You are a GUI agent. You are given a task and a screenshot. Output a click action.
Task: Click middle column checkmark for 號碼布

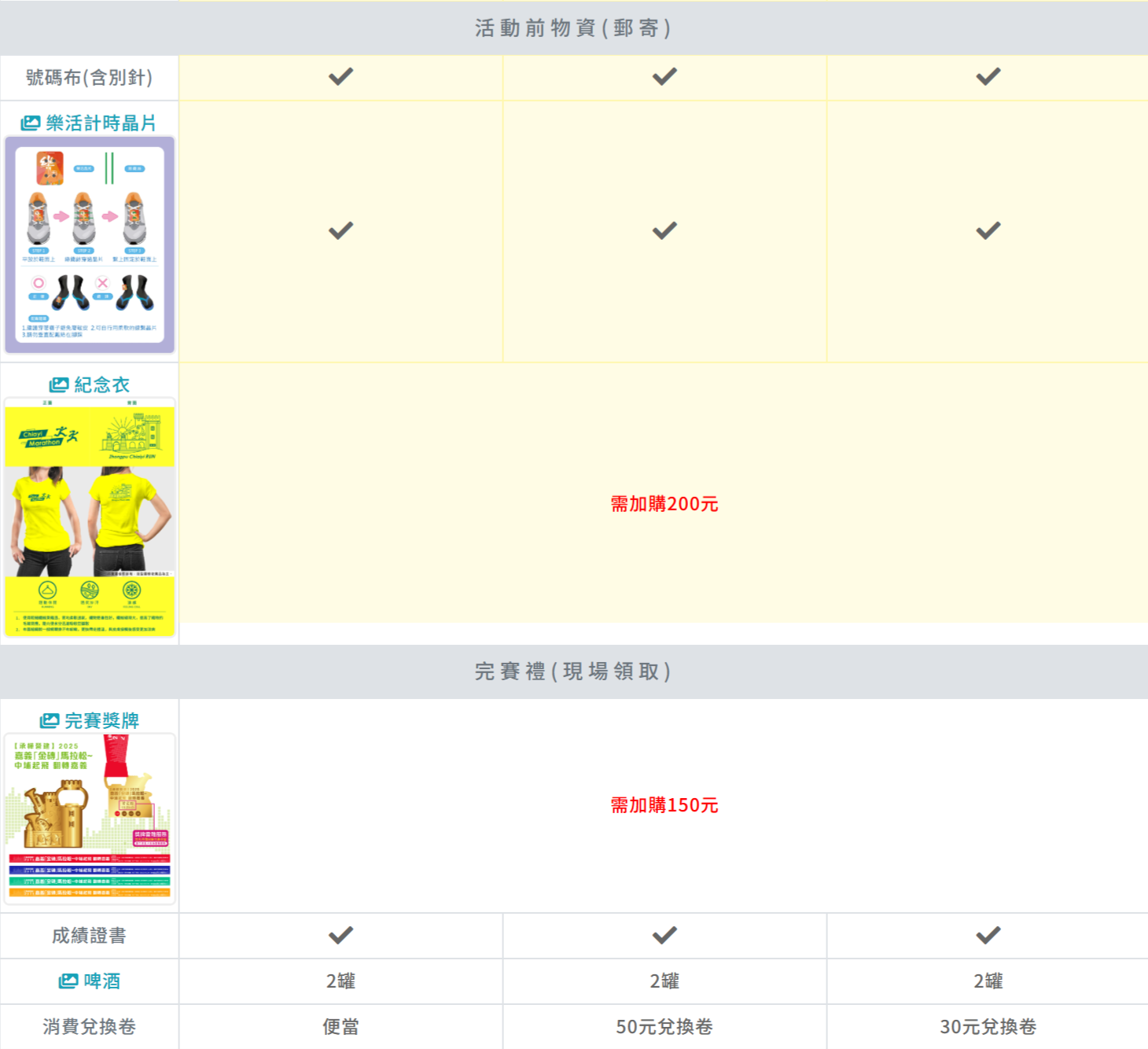click(664, 77)
